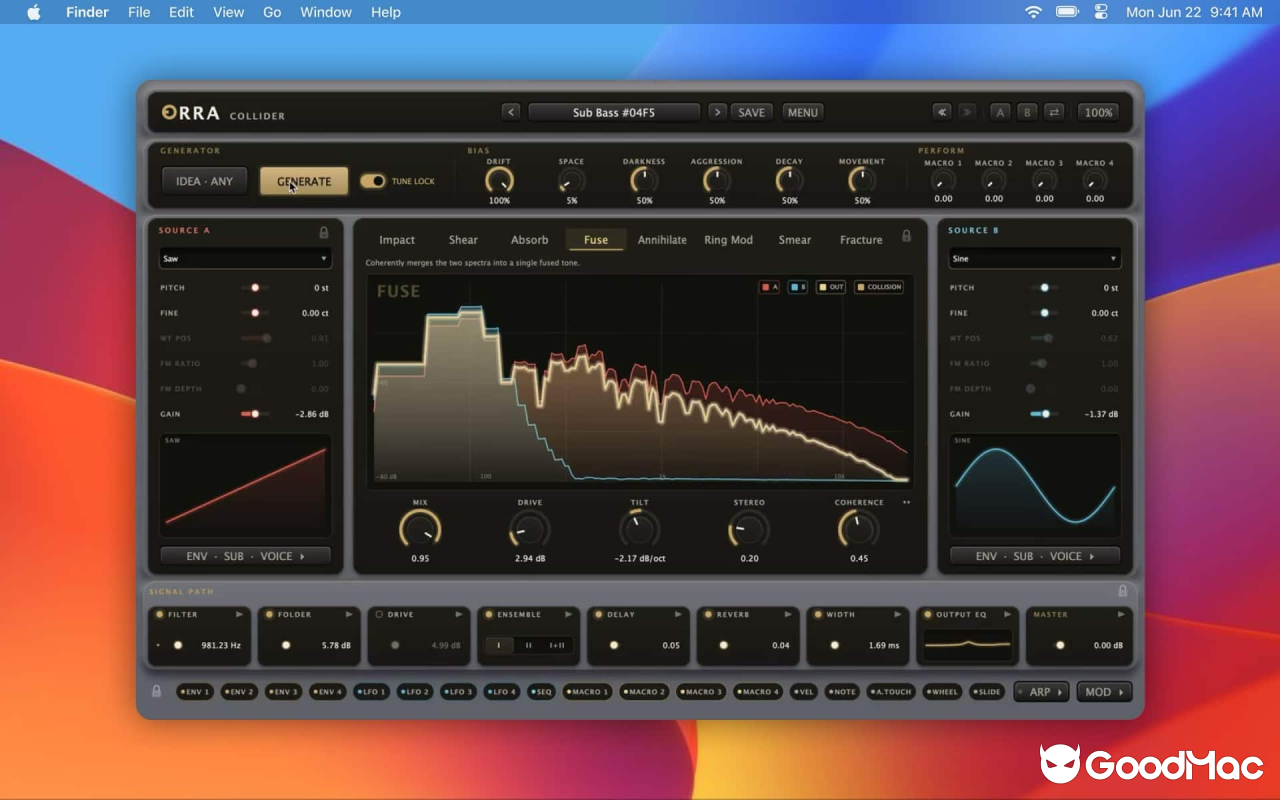
Task: Open the Delay module arrow
Action: [x=679, y=614]
